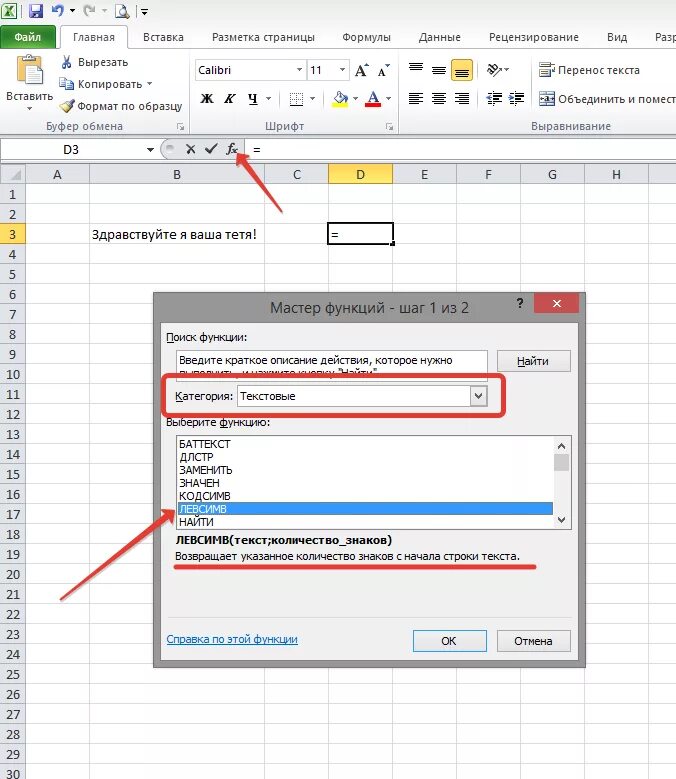The height and width of the screenshot is (779, 676).
Task: Switch to the Данные tab
Action: (x=439, y=37)
